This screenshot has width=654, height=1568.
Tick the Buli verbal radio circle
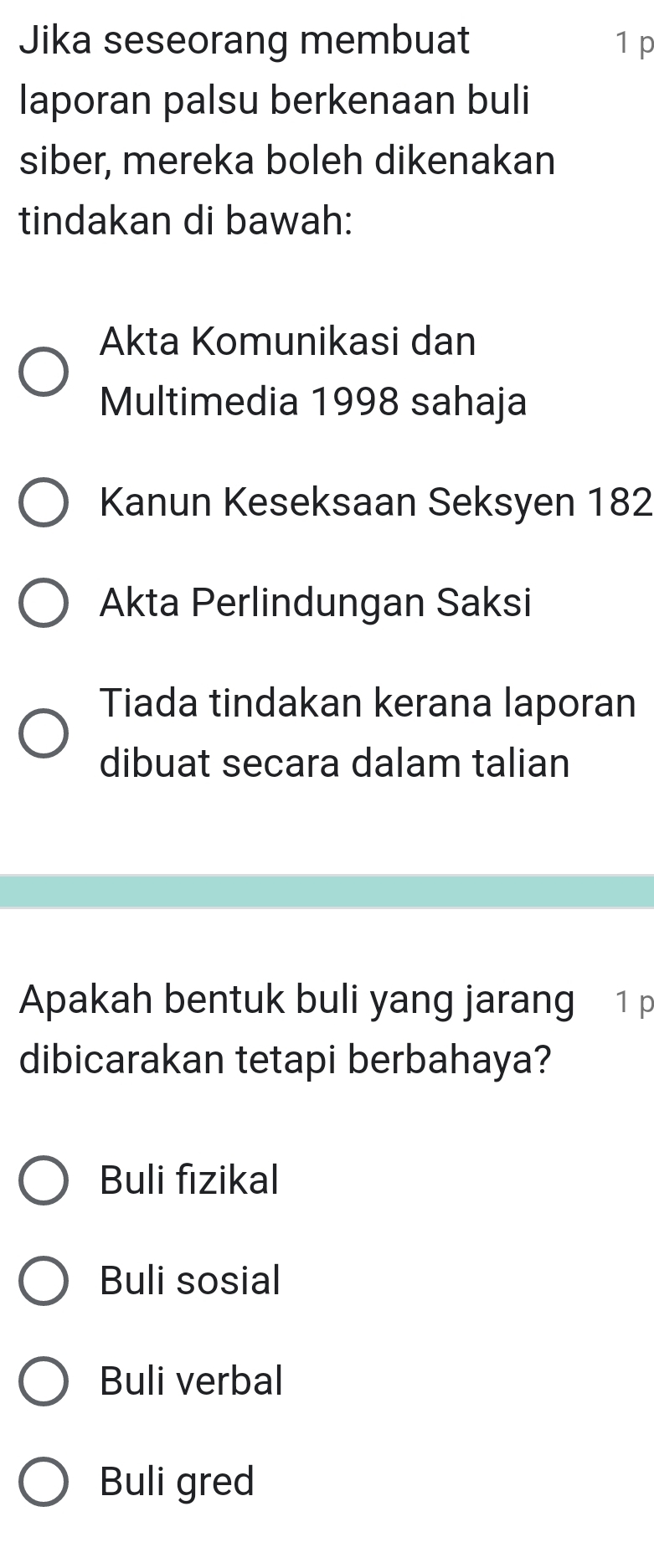(x=43, y=1381)
